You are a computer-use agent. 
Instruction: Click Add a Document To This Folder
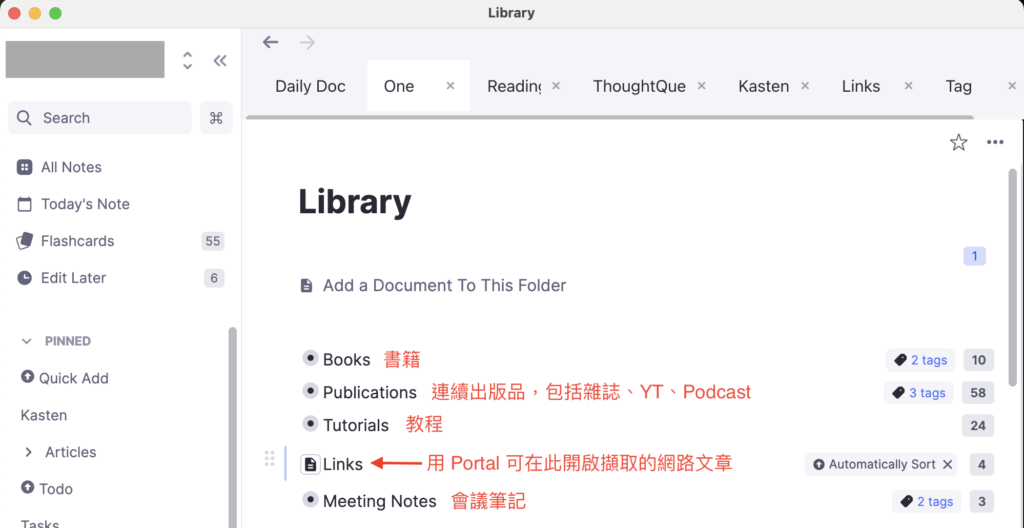[x=444, y=286]
